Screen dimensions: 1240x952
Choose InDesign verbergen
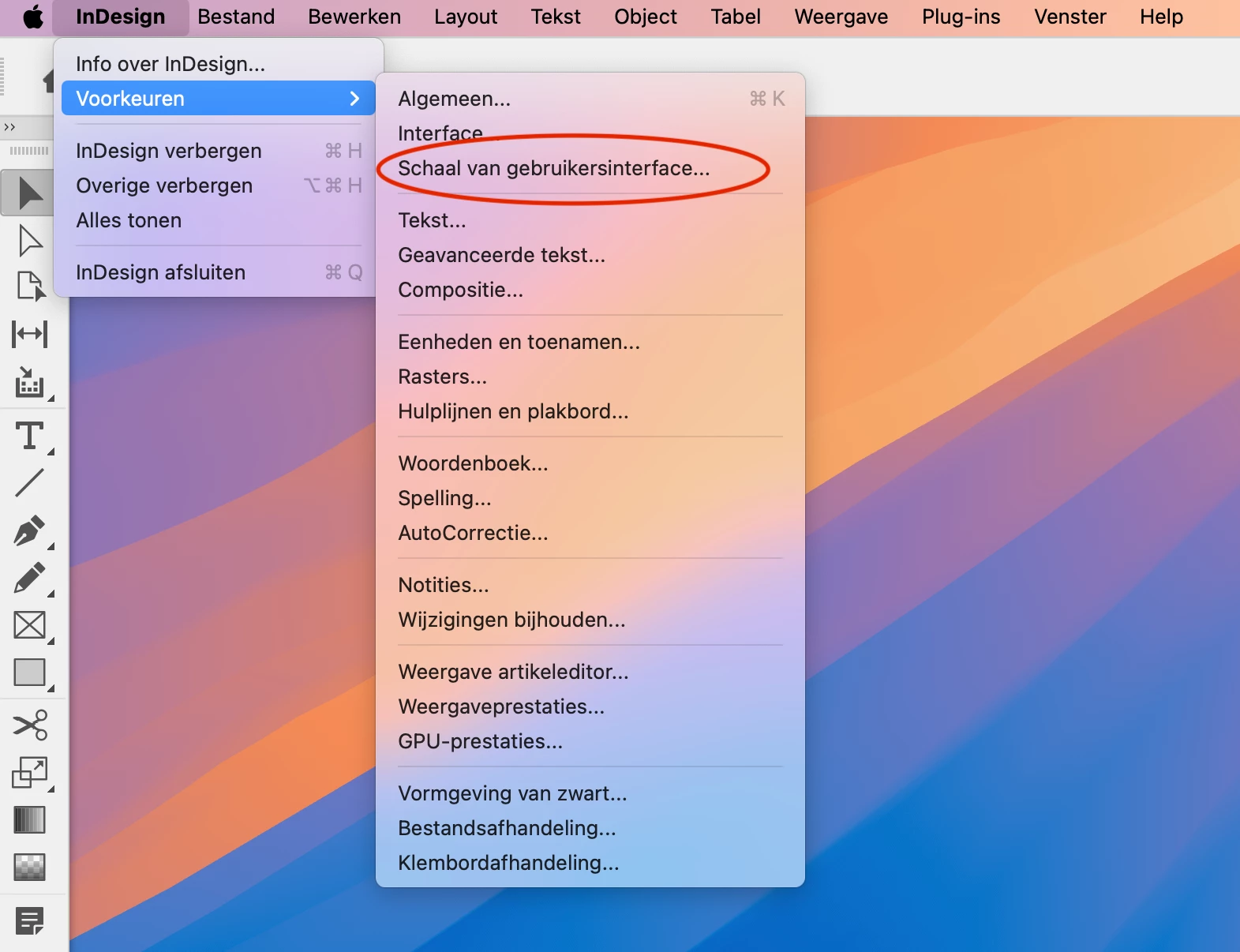pos(219,151)
